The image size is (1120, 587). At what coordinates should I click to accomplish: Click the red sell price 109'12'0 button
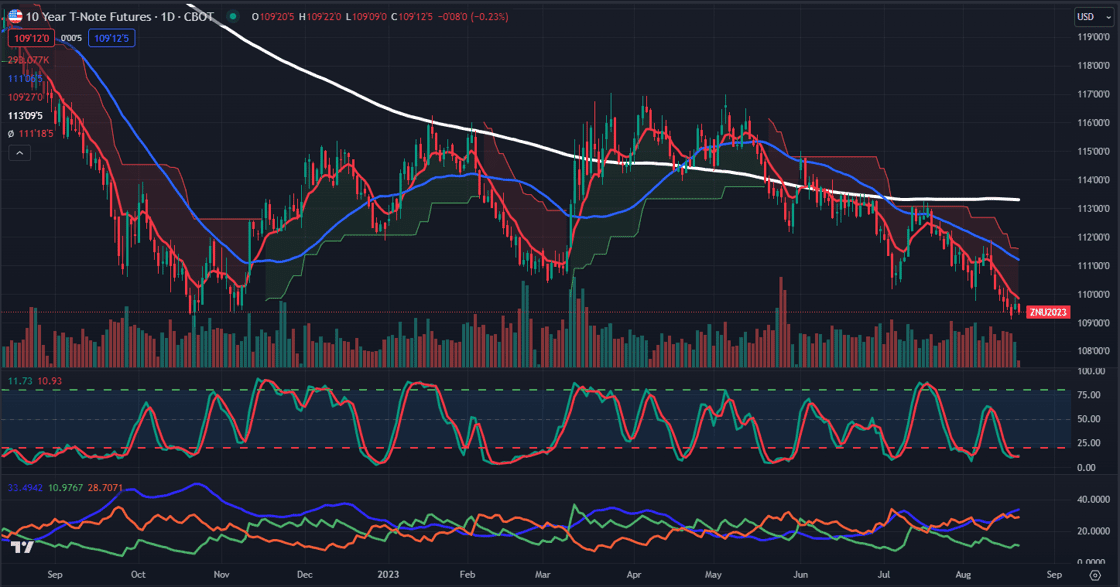[31, 38]
